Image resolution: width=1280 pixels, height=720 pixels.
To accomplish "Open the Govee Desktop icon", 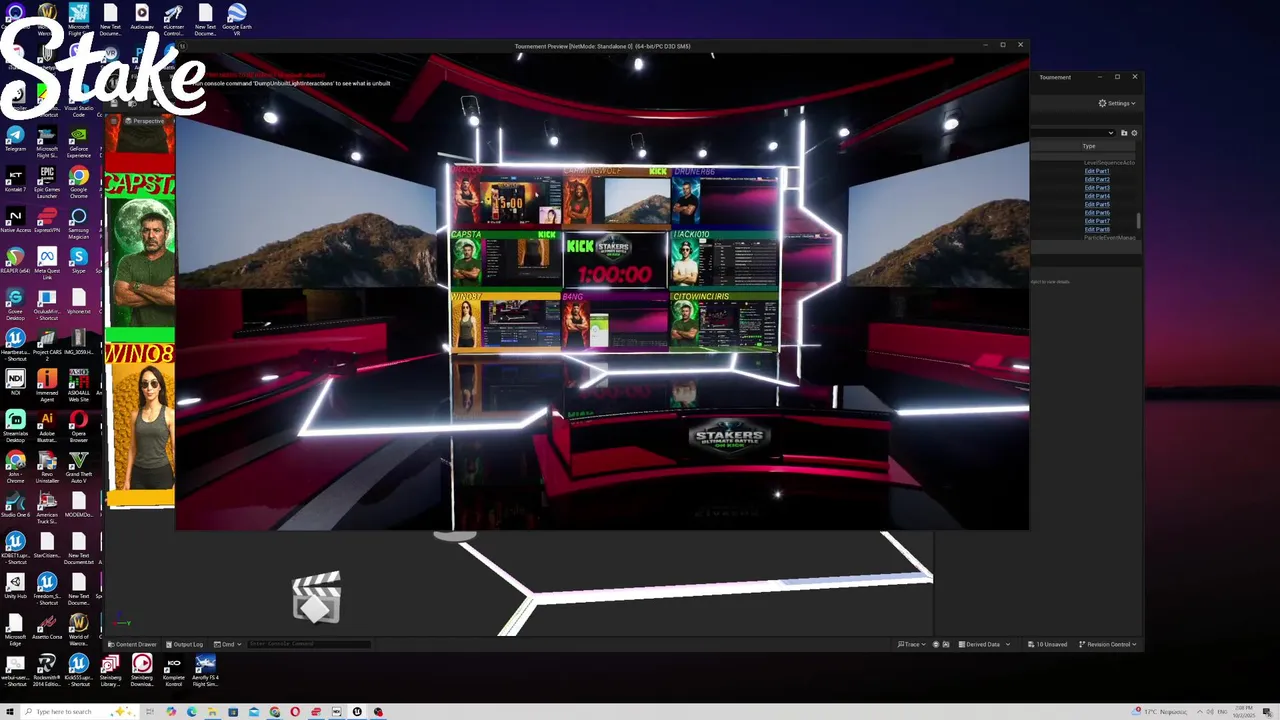I will 15,306.
